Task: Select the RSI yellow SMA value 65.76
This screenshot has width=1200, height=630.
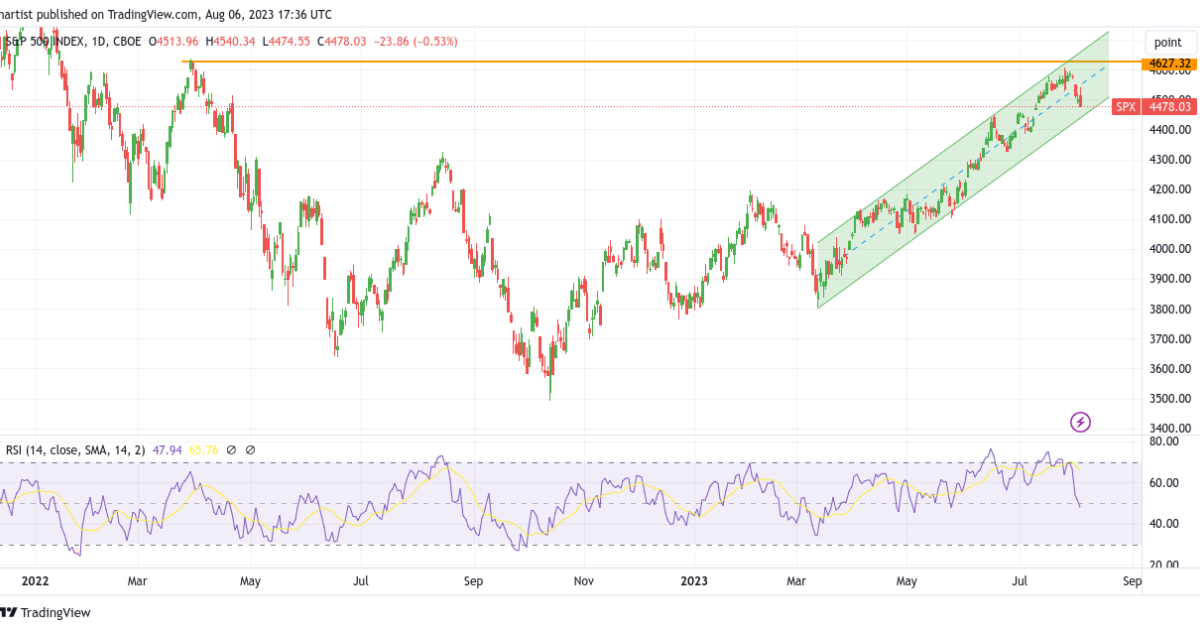Action: pyautogui.click(x=203, y=450)
